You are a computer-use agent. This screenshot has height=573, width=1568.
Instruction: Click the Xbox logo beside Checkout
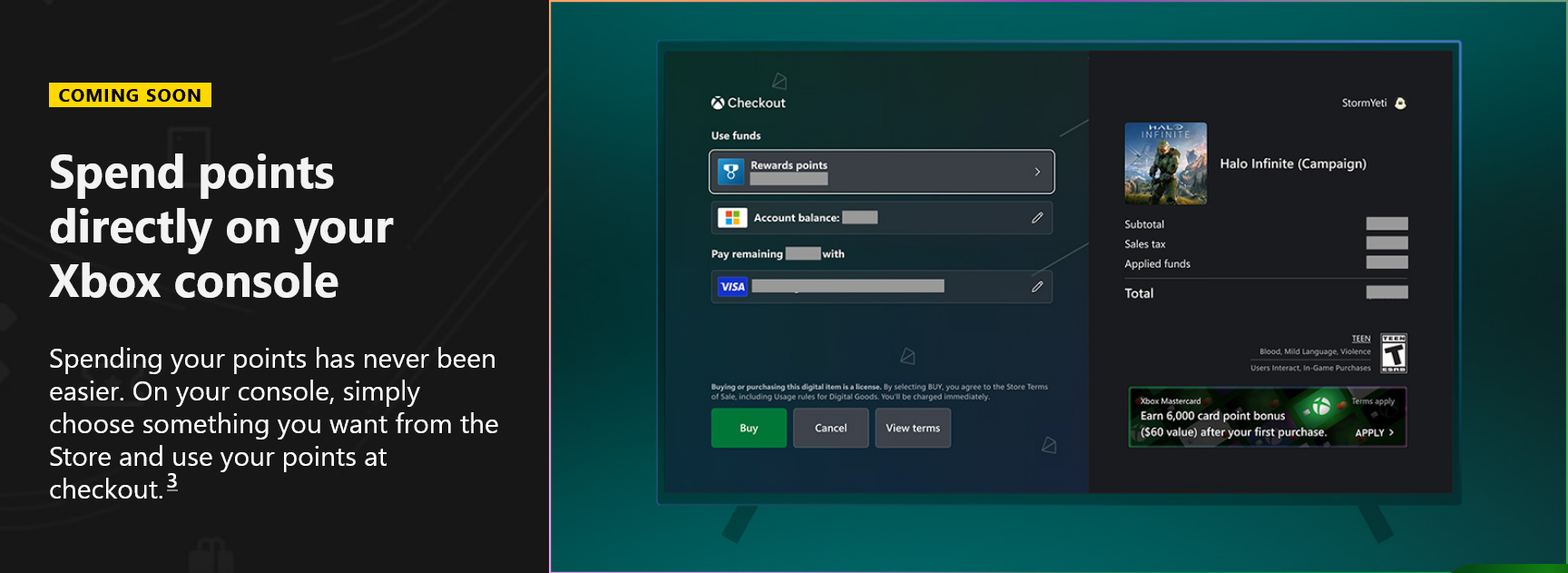(718, 104)
